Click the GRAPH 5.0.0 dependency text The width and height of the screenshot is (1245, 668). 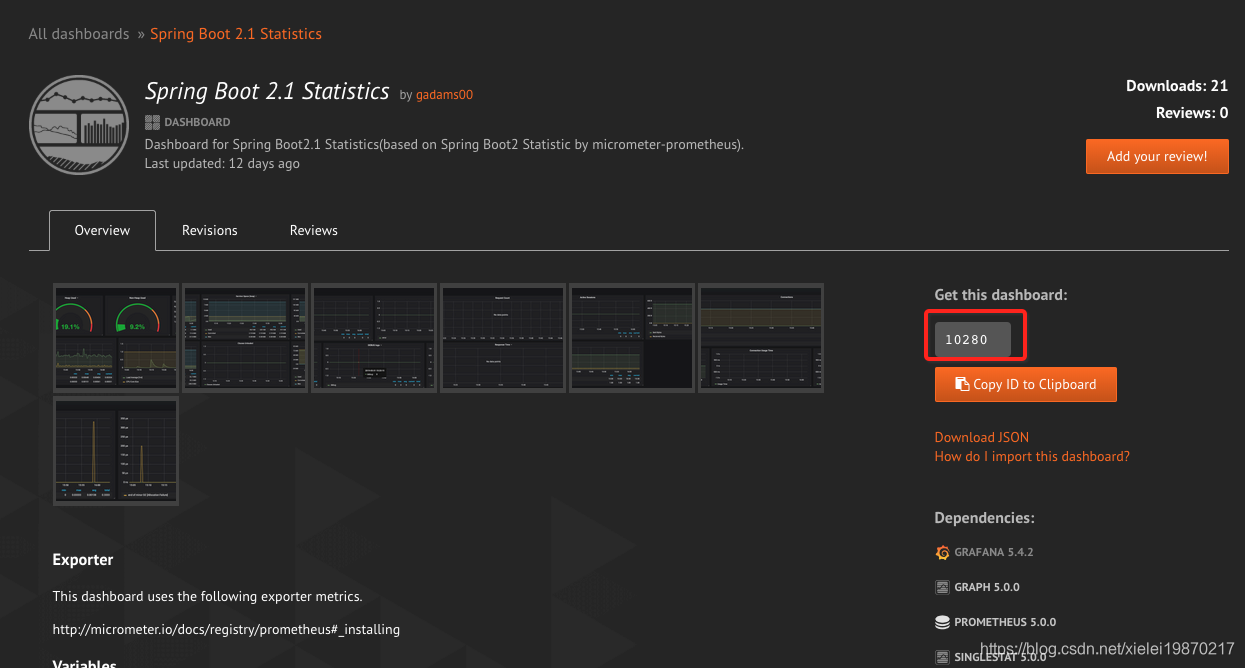tap(987, 587)
